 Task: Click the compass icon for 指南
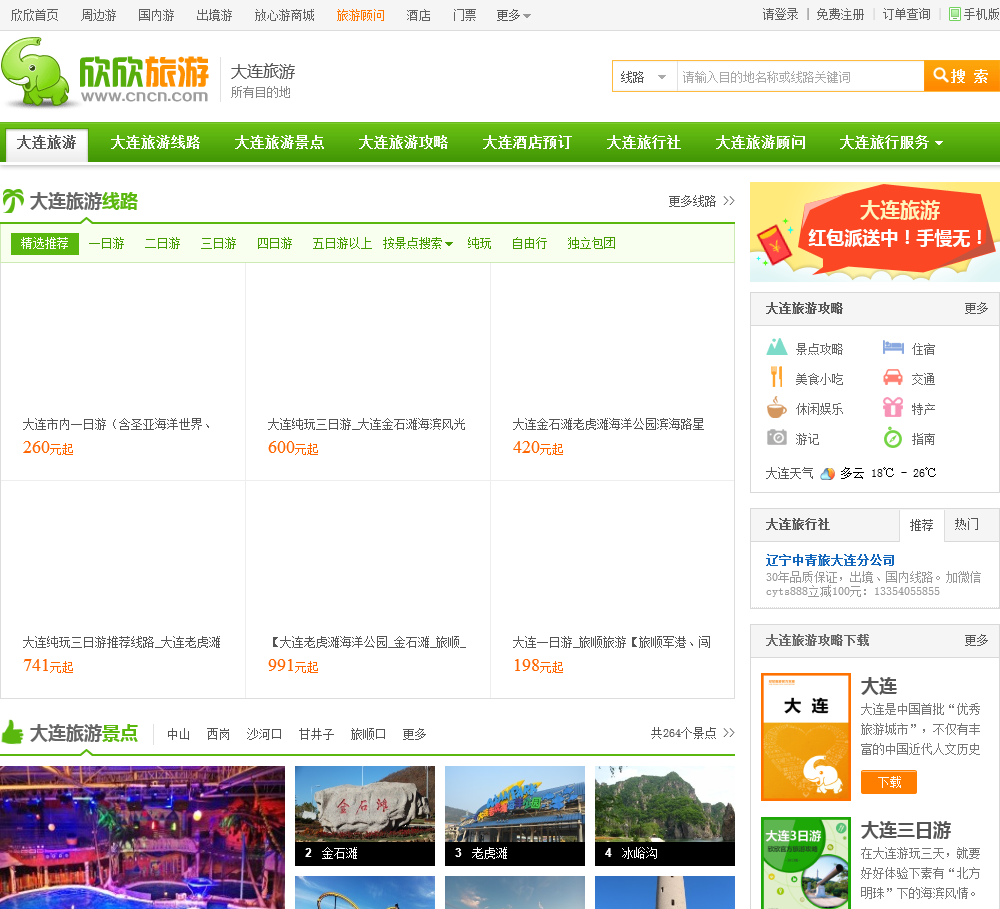pos(893,438)
